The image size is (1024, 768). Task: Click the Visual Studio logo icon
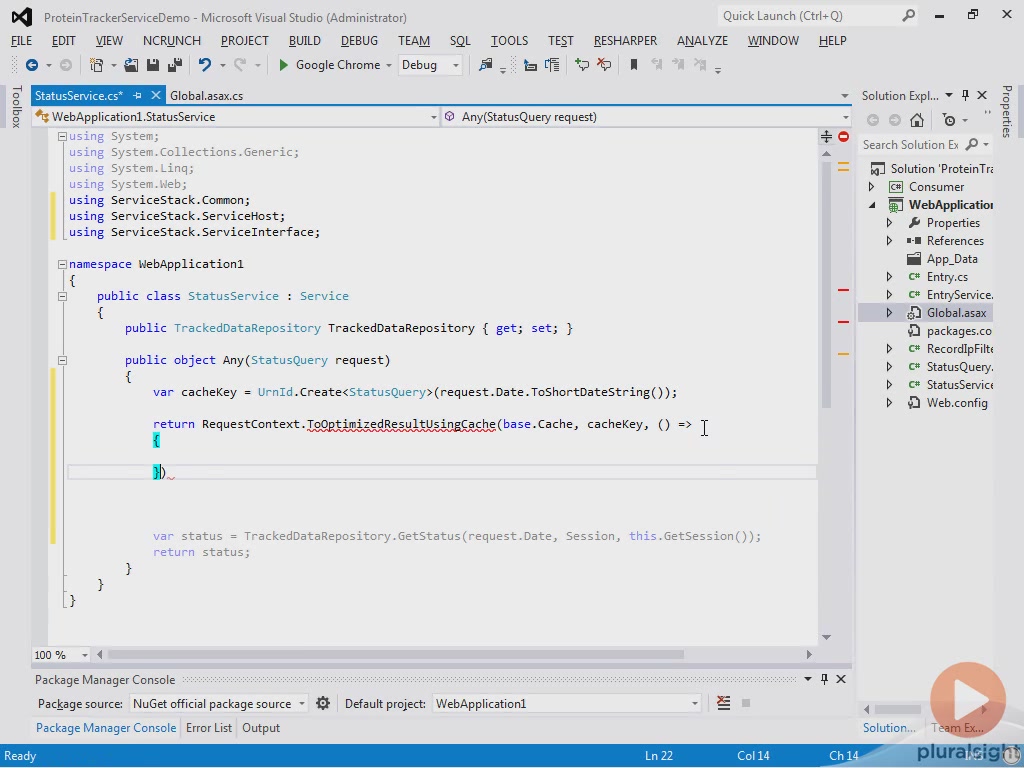(22, 17)
